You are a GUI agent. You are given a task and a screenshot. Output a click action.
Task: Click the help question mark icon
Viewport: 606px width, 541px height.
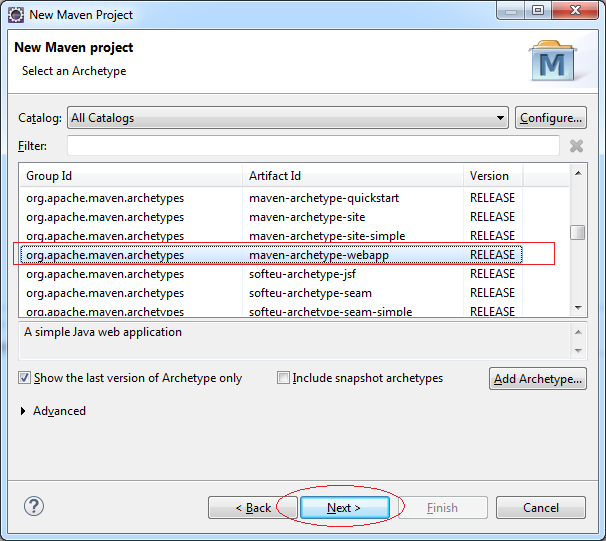[34, 506]
